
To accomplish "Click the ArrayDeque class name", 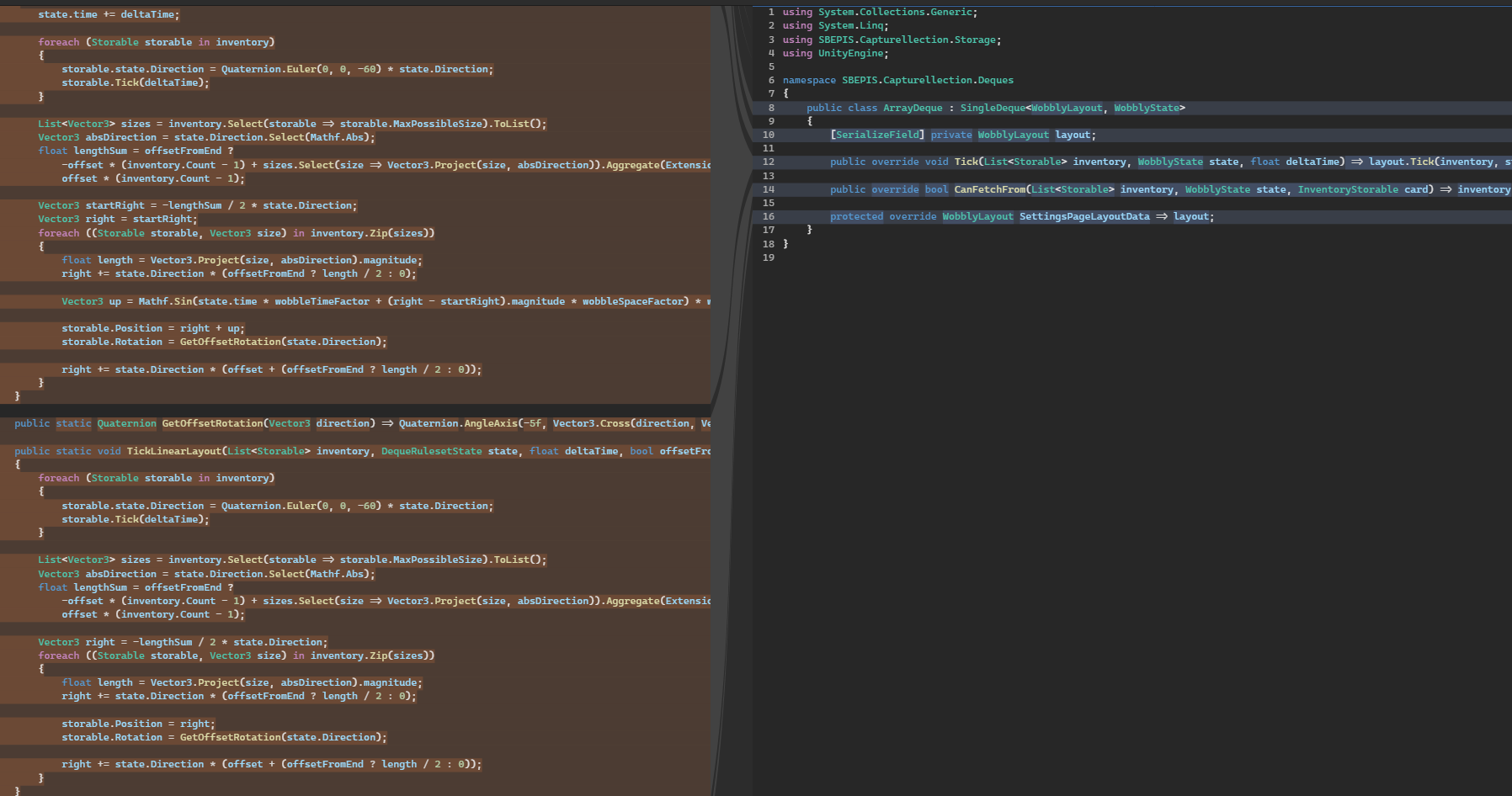I will [913, 108].
